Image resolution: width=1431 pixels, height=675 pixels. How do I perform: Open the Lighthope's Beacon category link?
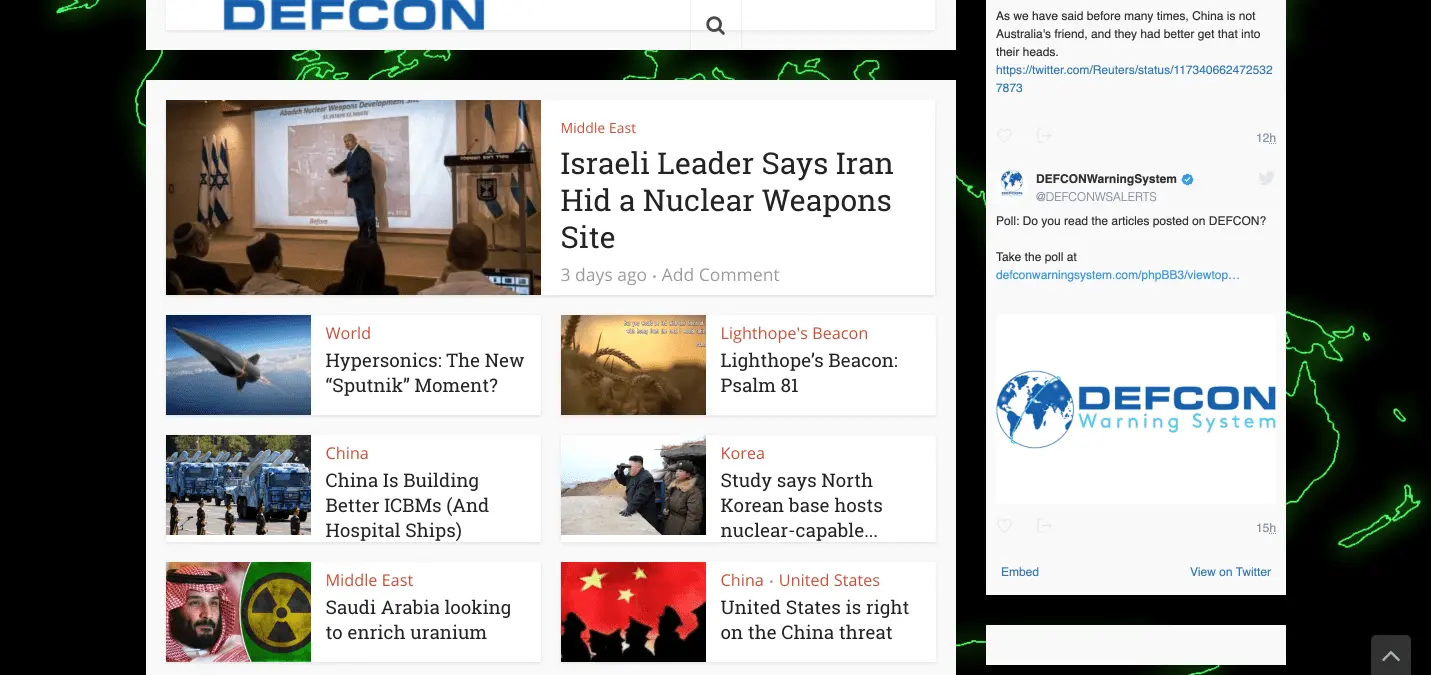coord(794,333)
